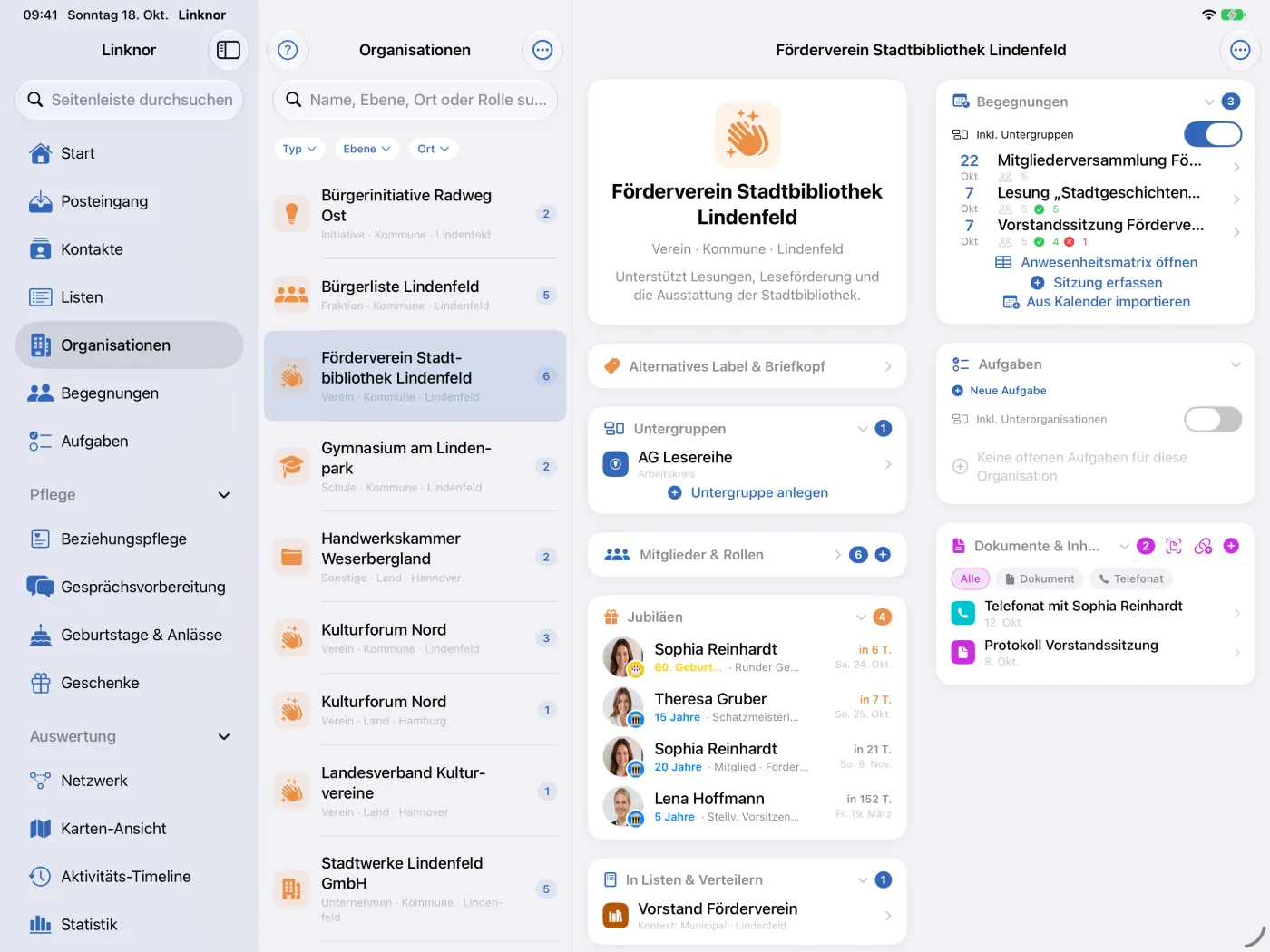This screenshot has width=1270, height=952.
Task: Filter documents by Dokument chip
Action: coord(1039,578)
